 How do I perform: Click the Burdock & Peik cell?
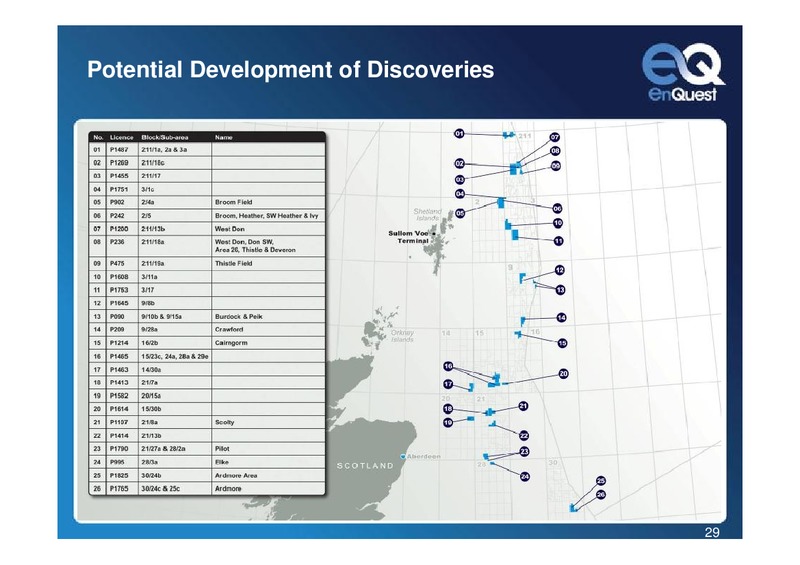click(268, 316)
